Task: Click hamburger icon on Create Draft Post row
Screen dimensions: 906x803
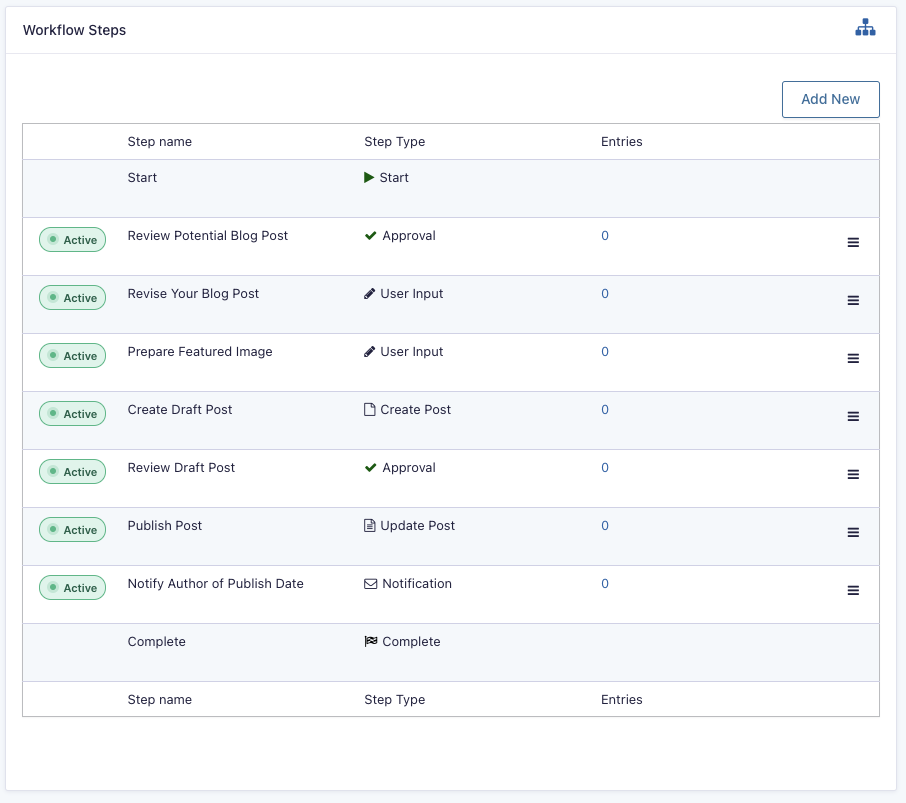Action: tap(853, 416)
